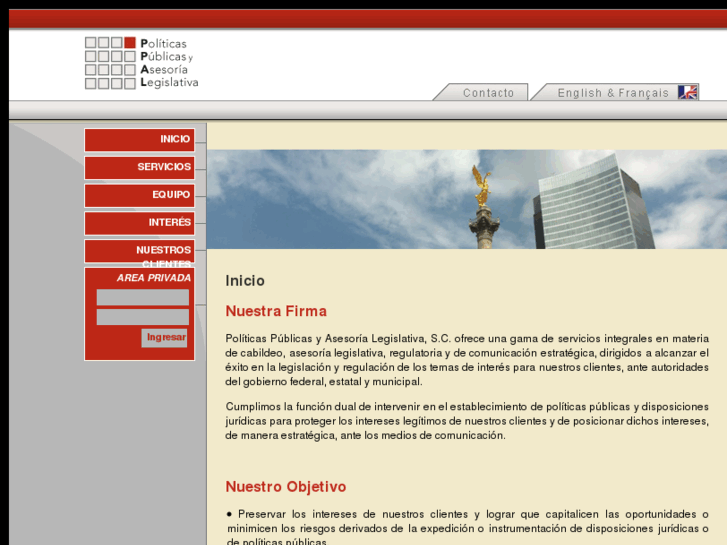Click the Nuestra Firma heading
The height and width of the screenshot is (545, 727).
tap(276, 311)
